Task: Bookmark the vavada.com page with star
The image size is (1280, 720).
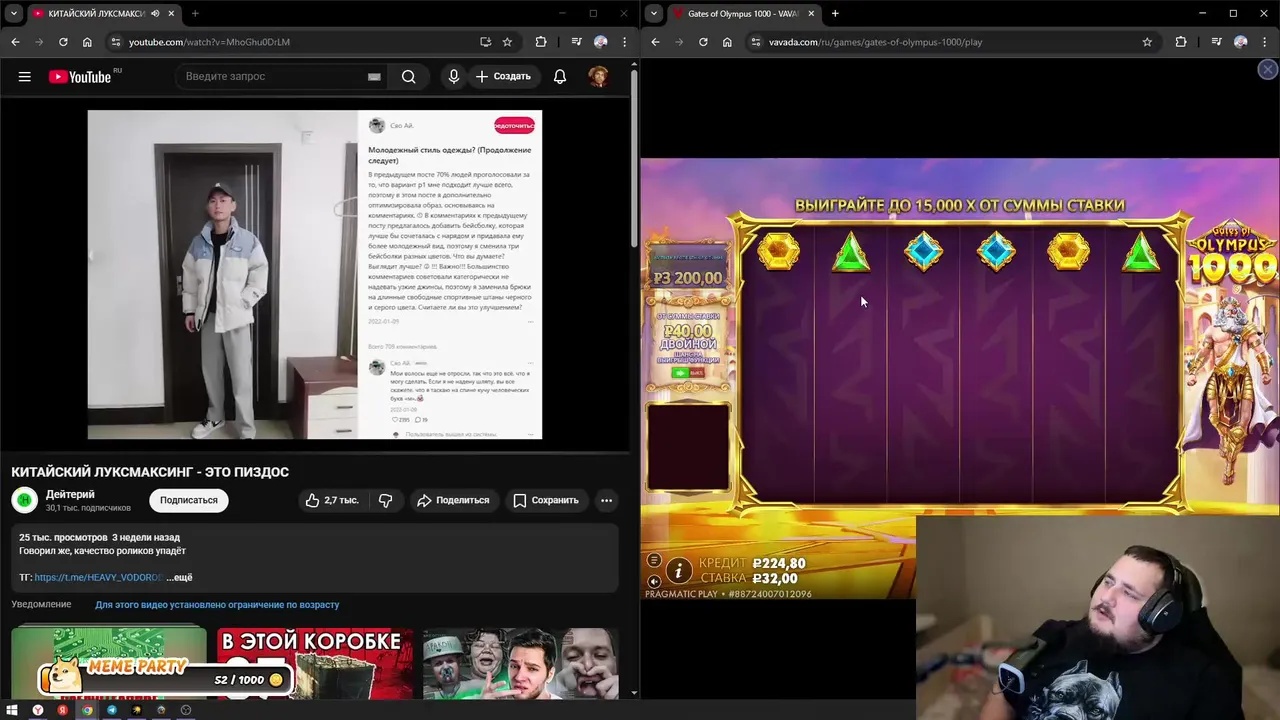Action: [x=1147, y=42]
